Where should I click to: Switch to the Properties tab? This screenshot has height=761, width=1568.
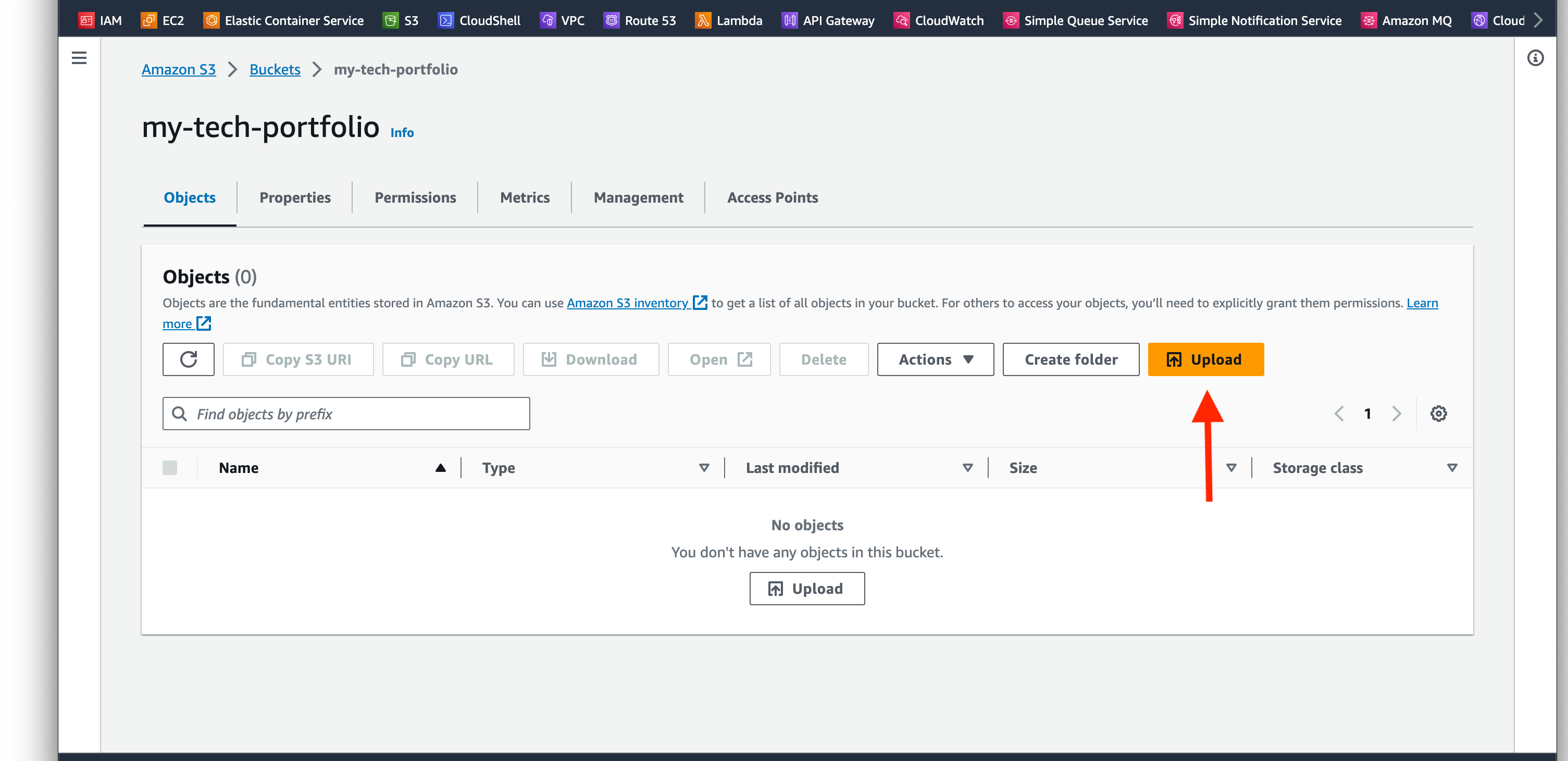(295, 197)
